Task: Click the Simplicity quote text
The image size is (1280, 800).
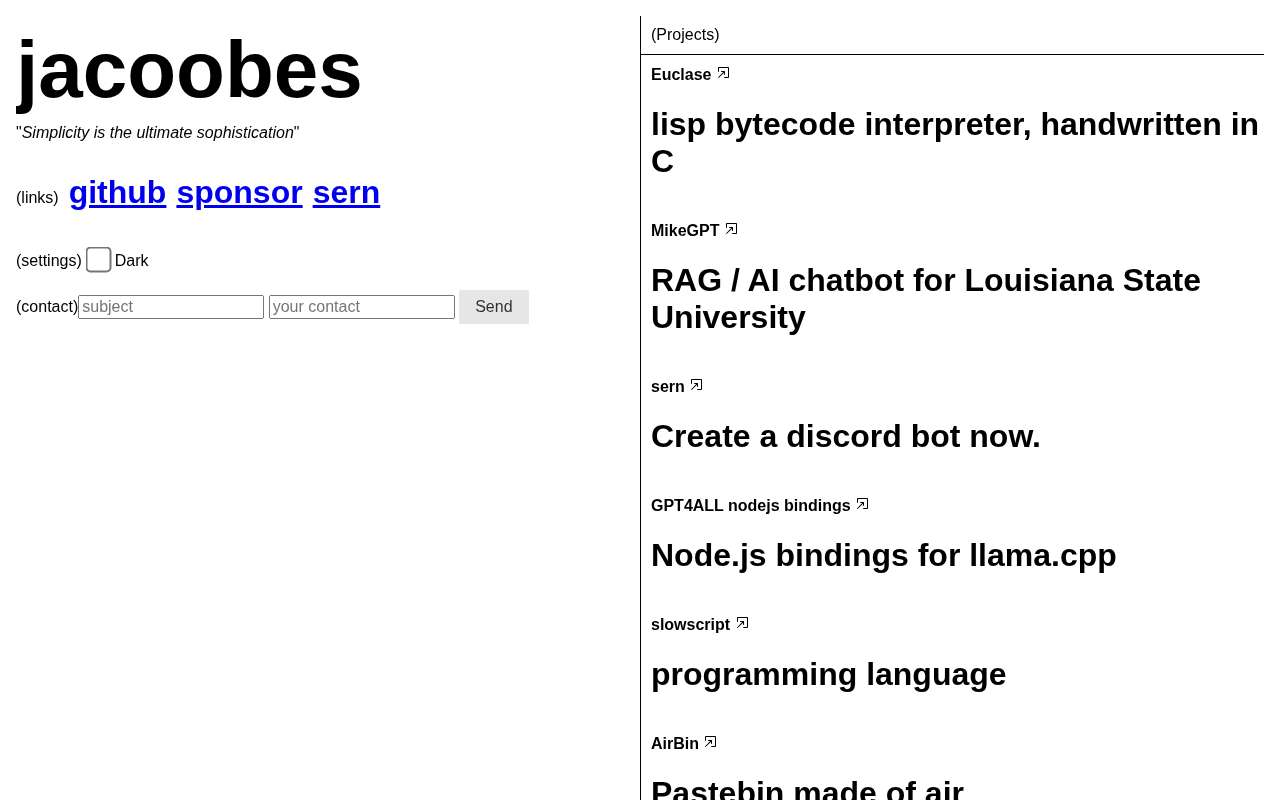Action: [158, 133]
